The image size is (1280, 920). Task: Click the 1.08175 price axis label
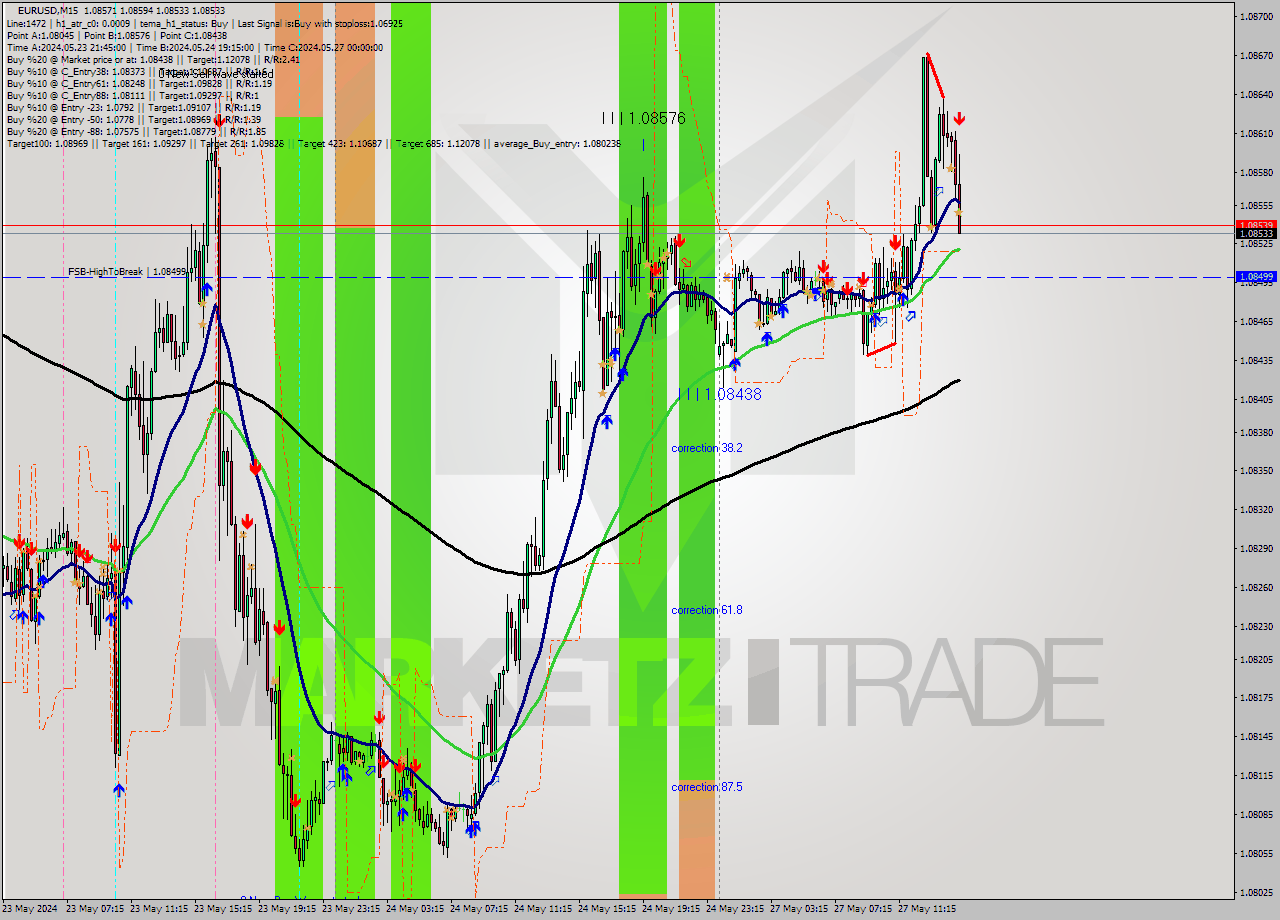click(x=1255, y=697)
